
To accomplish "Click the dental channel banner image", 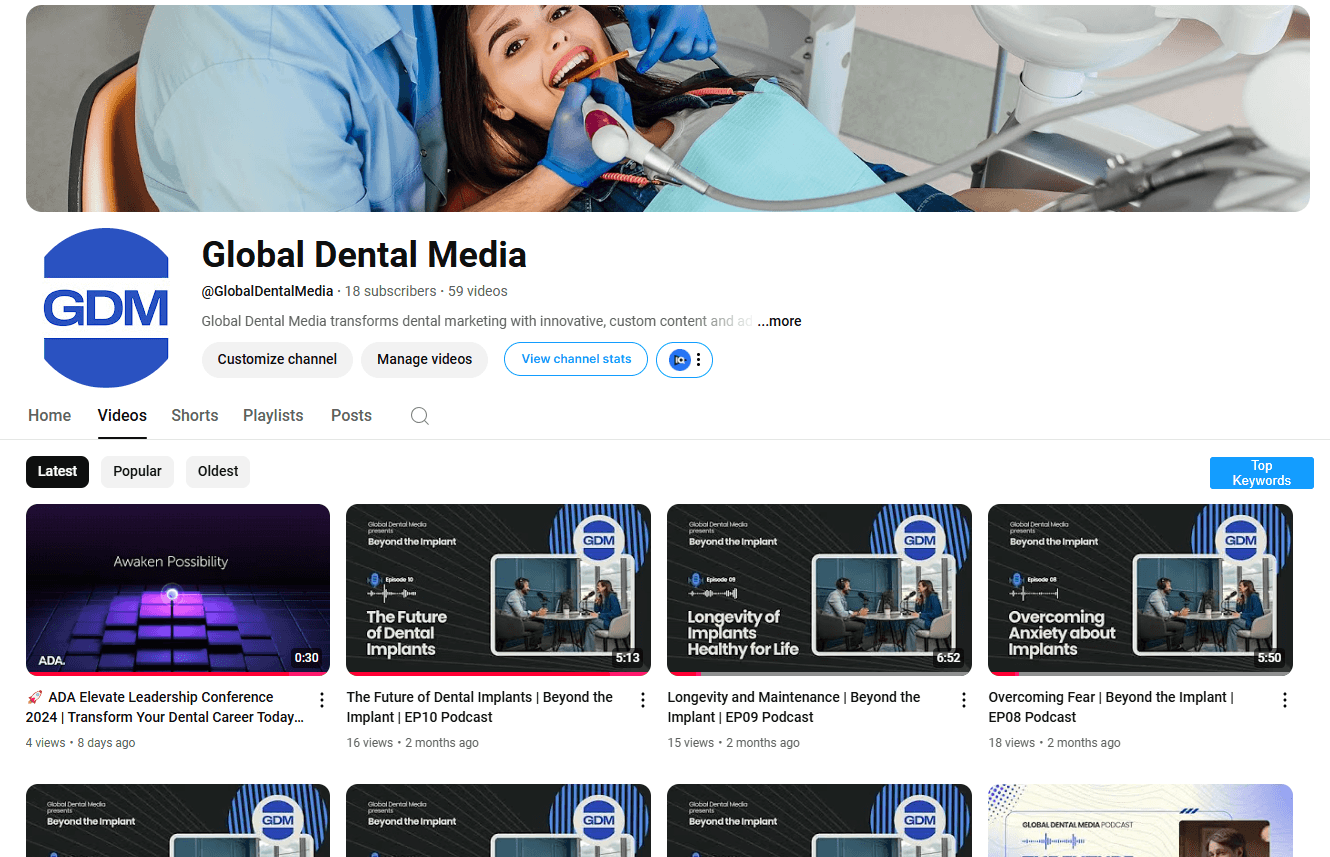I will [668, 108].
